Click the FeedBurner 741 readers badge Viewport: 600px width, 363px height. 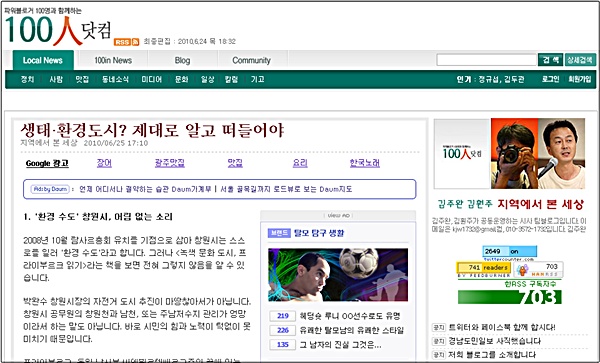tap(483, 268)
